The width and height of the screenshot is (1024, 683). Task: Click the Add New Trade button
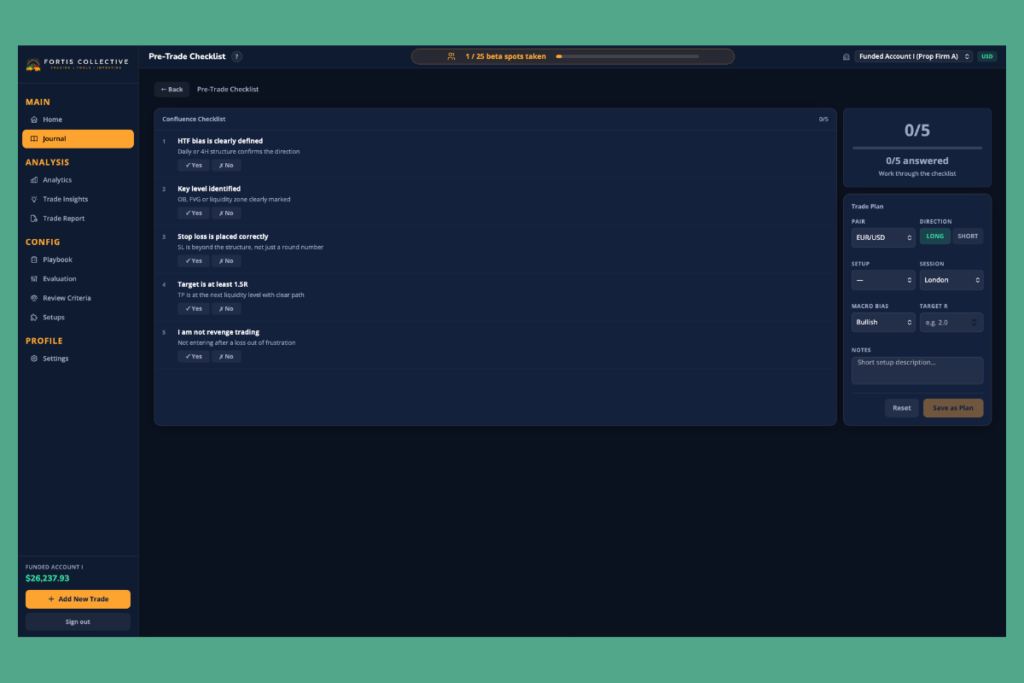coord(78,599)
